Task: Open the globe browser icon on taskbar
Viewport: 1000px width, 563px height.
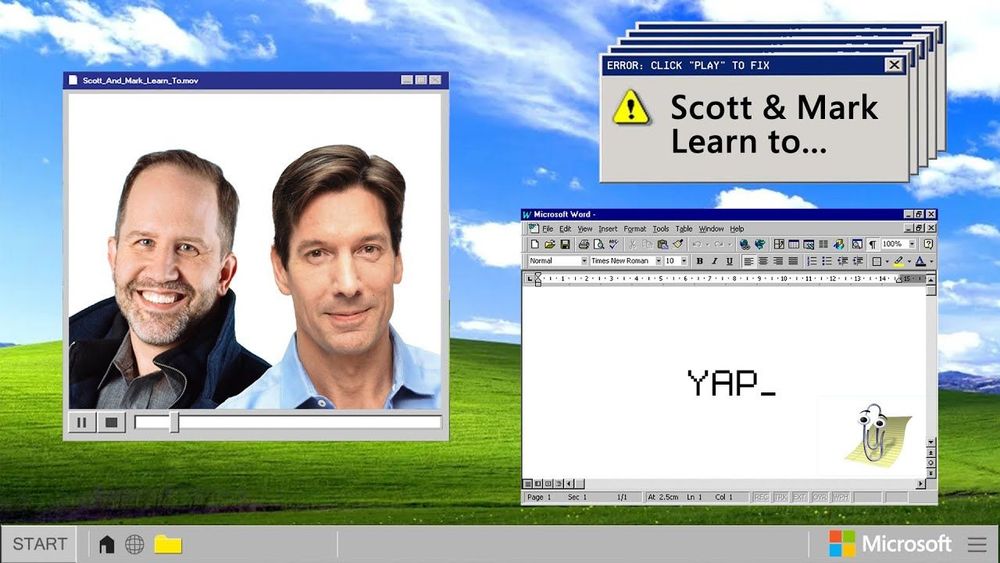Action: click(135, 544)
